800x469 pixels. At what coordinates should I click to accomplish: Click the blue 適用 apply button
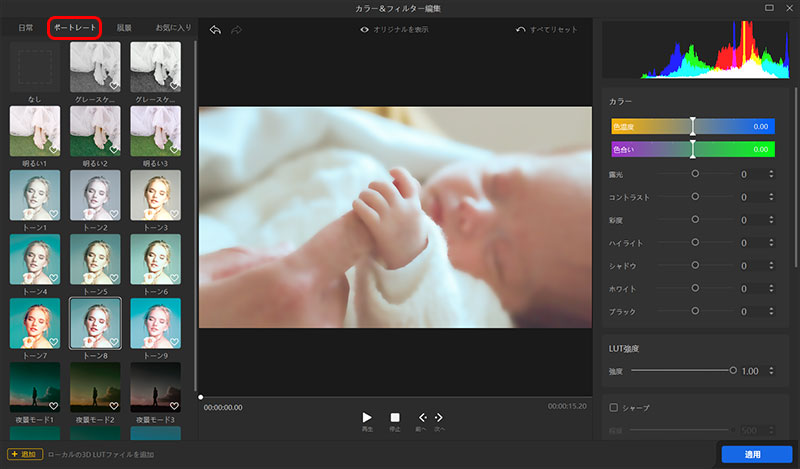tap(757, 454)
